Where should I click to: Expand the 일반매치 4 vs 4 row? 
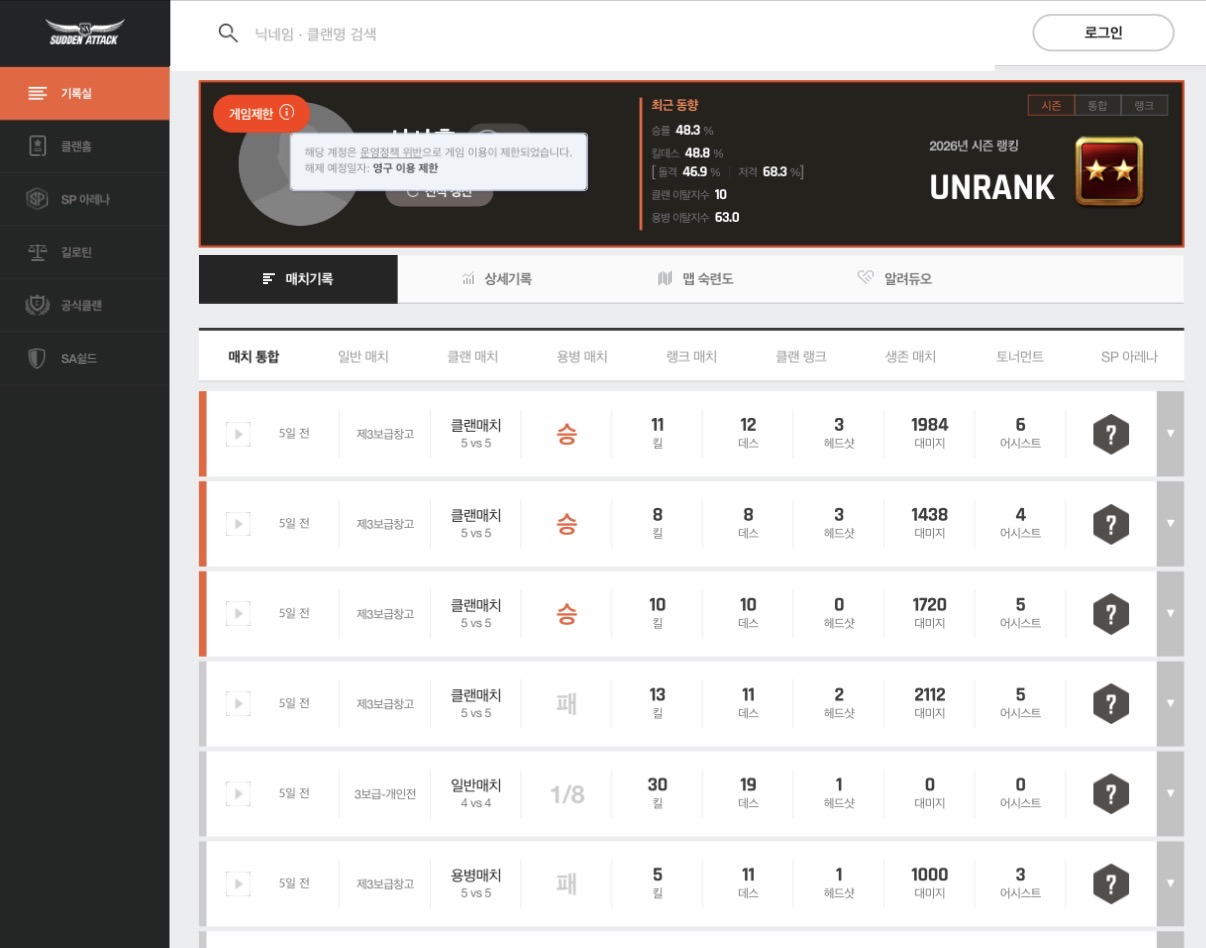click(1170, 794)
